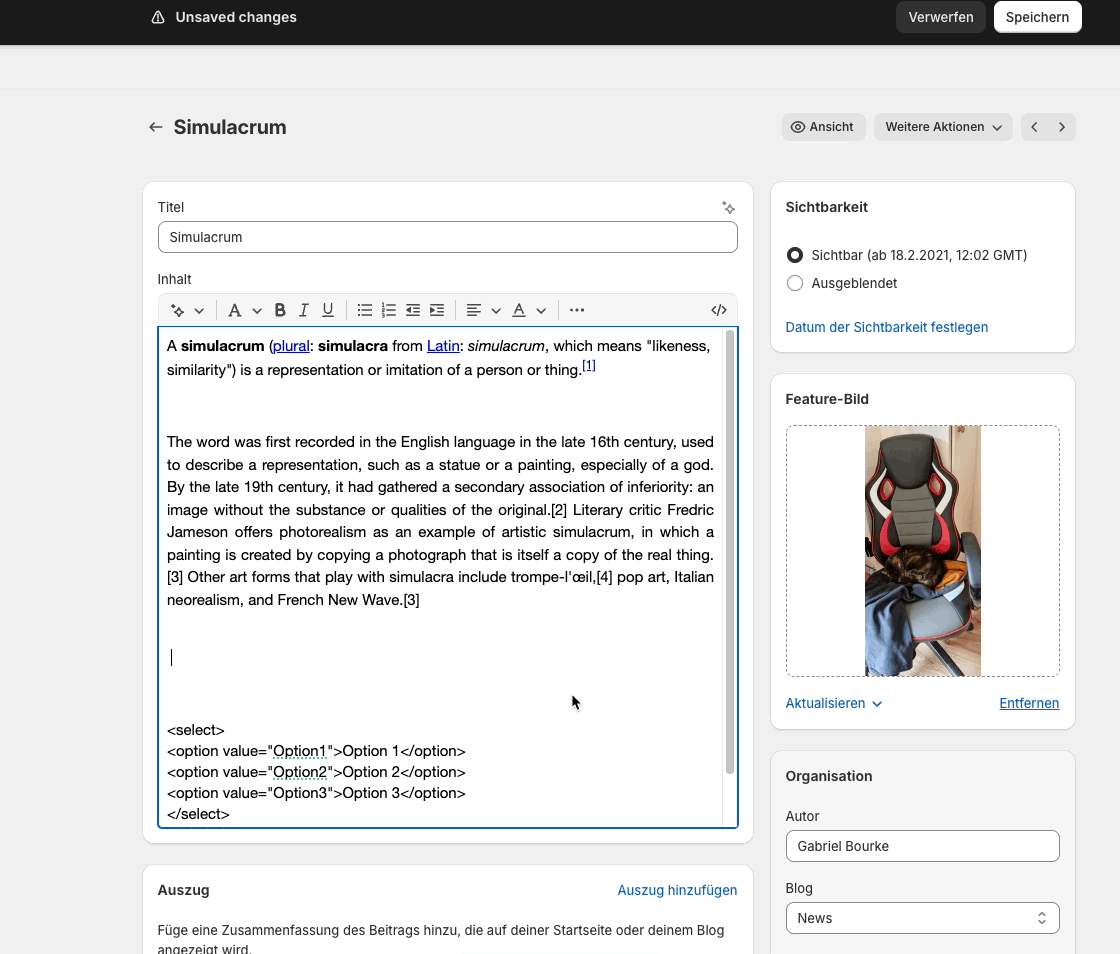
Task: Switch to HTML source view
Action: click(718, 310)
